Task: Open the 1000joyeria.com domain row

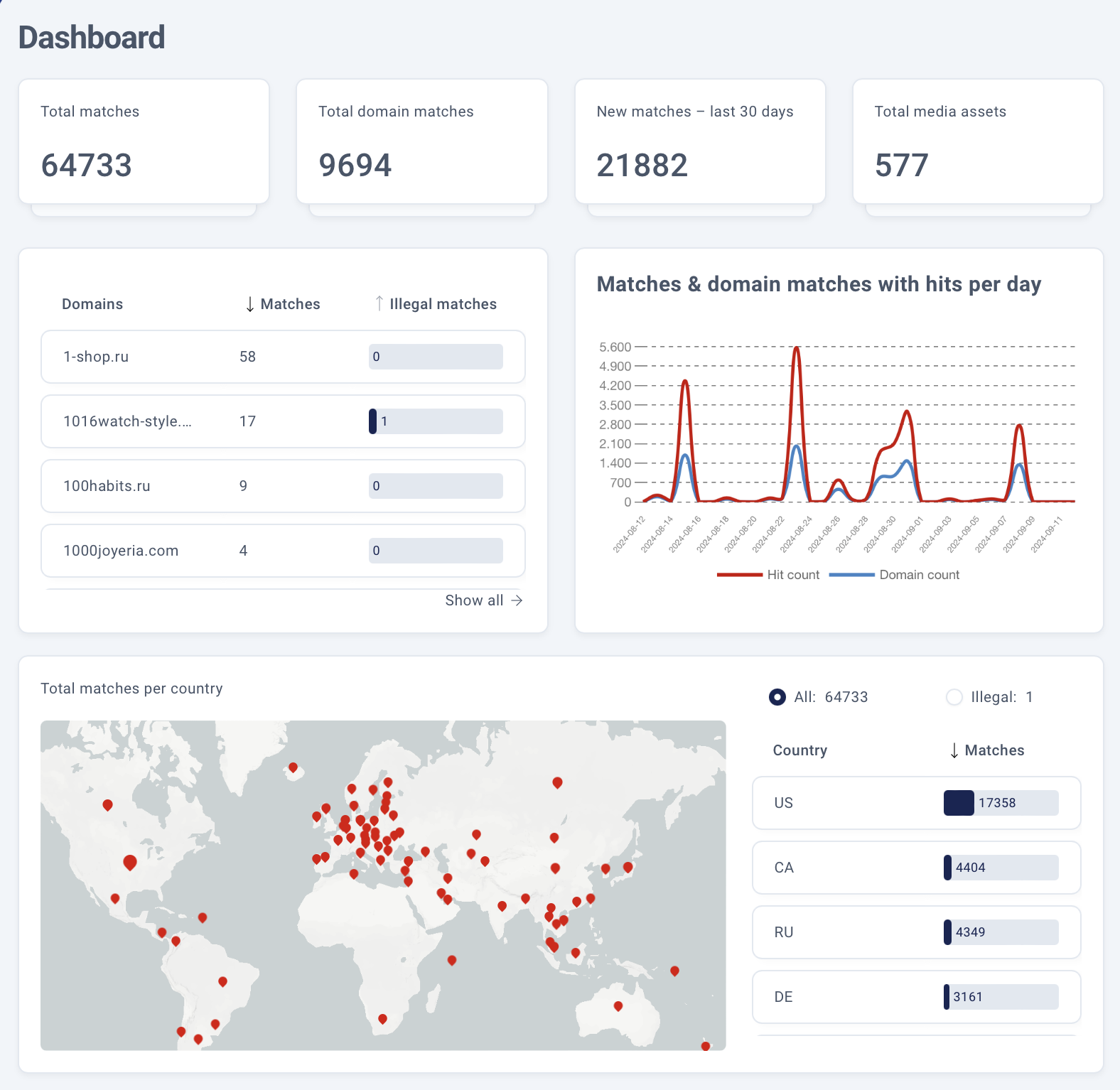Action: 283,551
